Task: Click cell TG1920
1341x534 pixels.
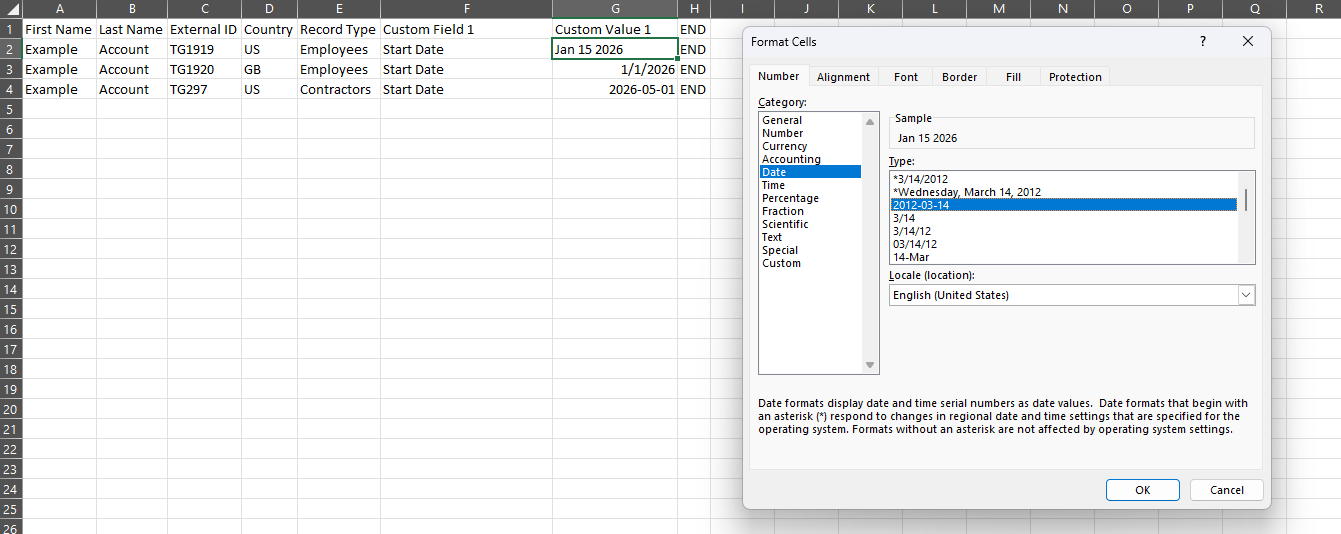Action: 204,69
